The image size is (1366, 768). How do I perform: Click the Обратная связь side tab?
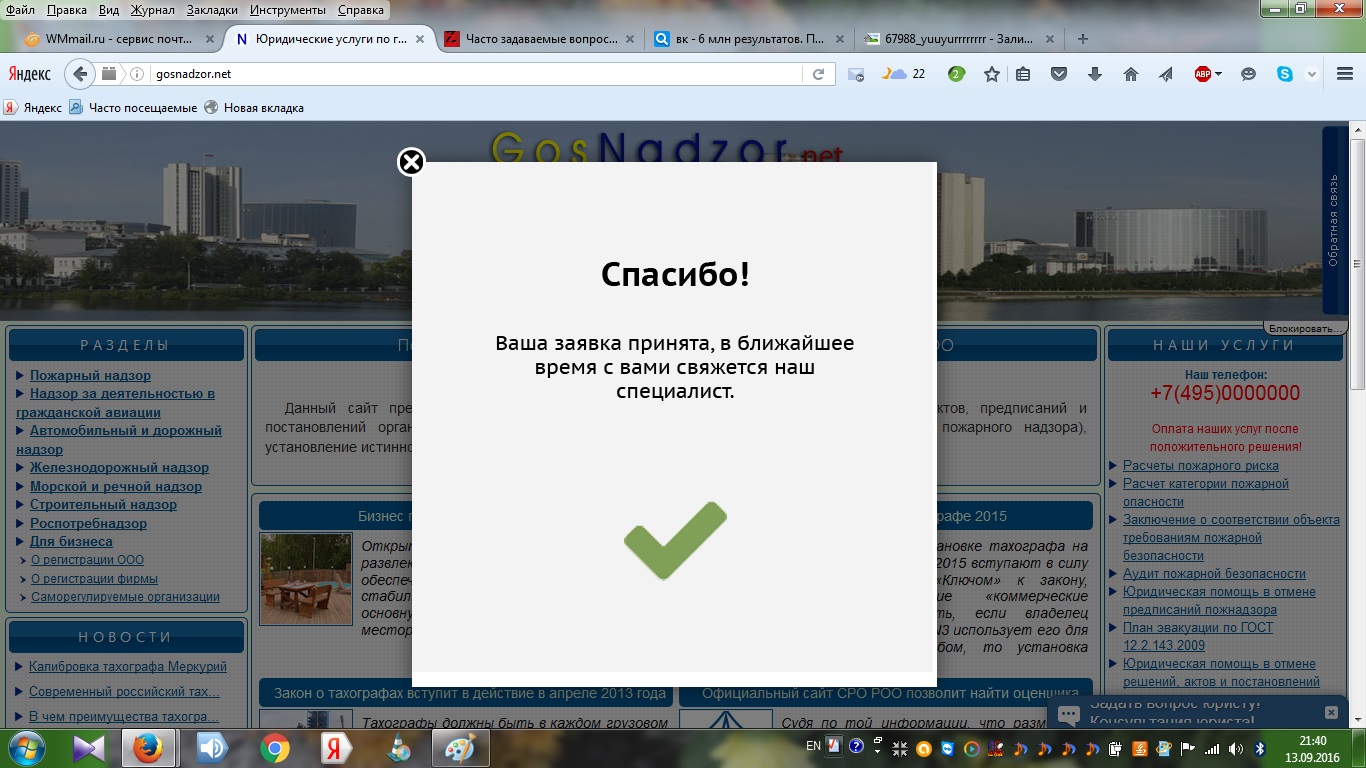tap(1334, 220)
